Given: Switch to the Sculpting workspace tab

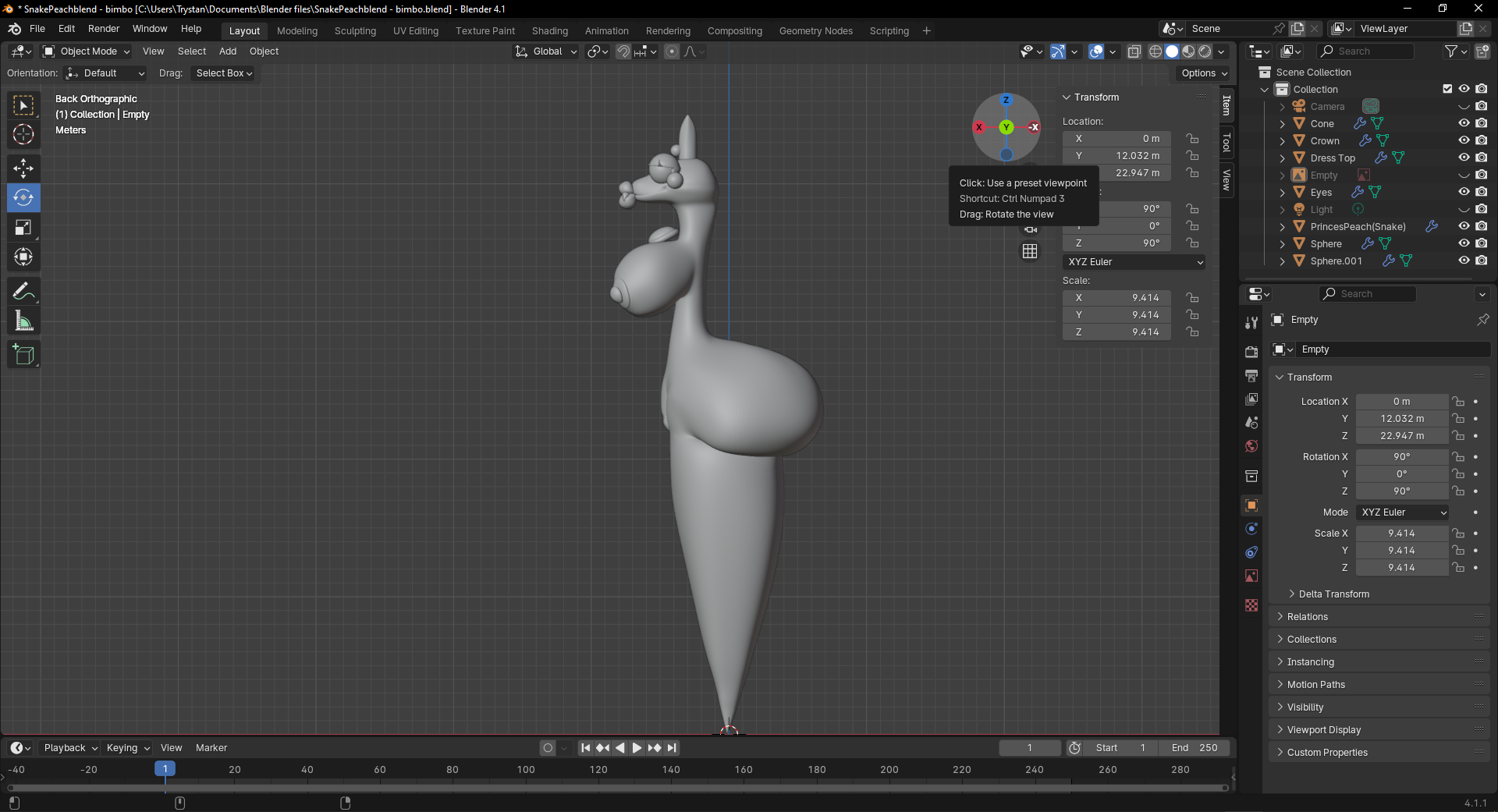Looking at the screenshot, I should tap(355, 31).
